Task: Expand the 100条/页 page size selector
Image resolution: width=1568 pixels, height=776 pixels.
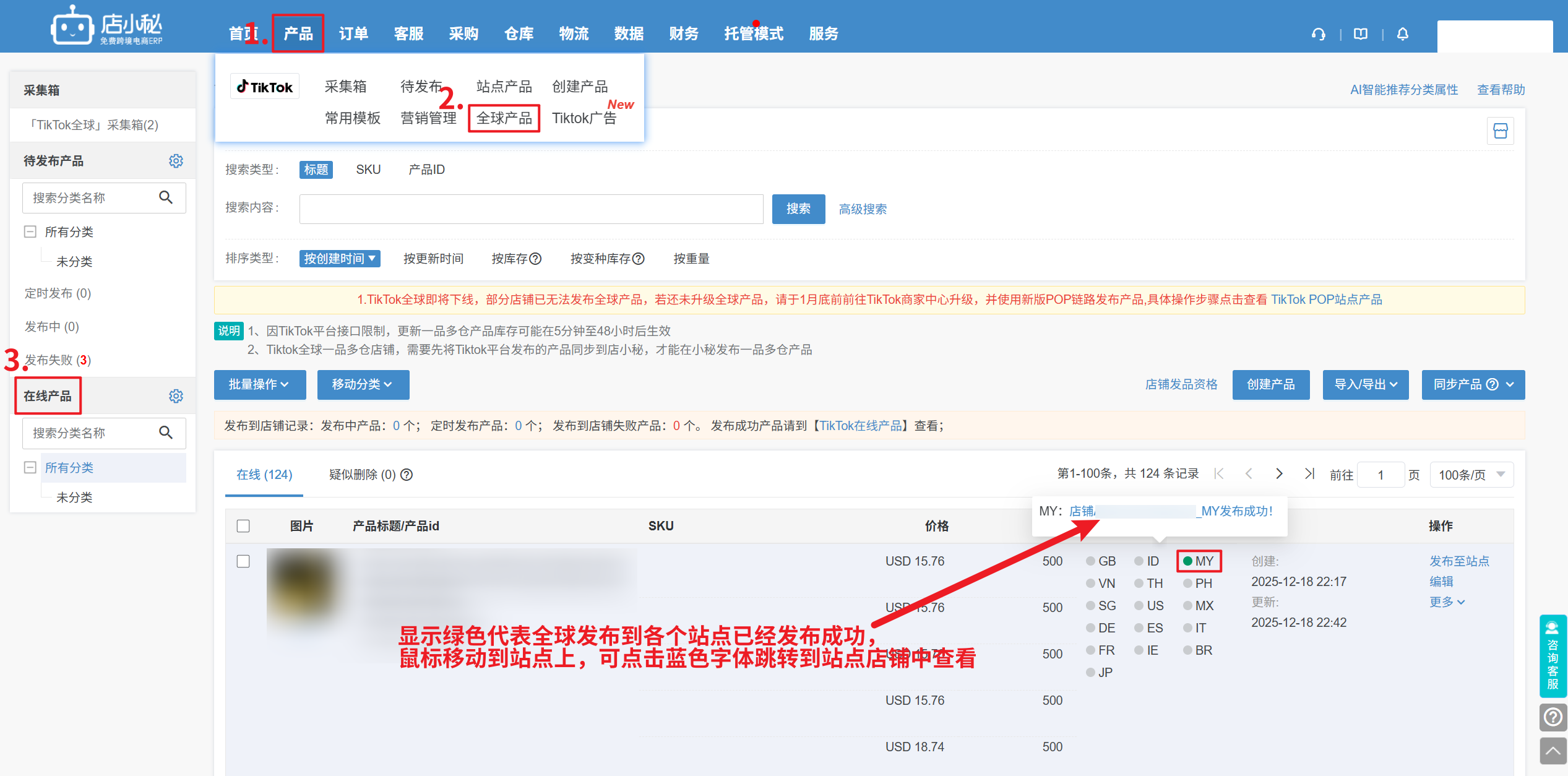Action: (x=1471, y=475)
